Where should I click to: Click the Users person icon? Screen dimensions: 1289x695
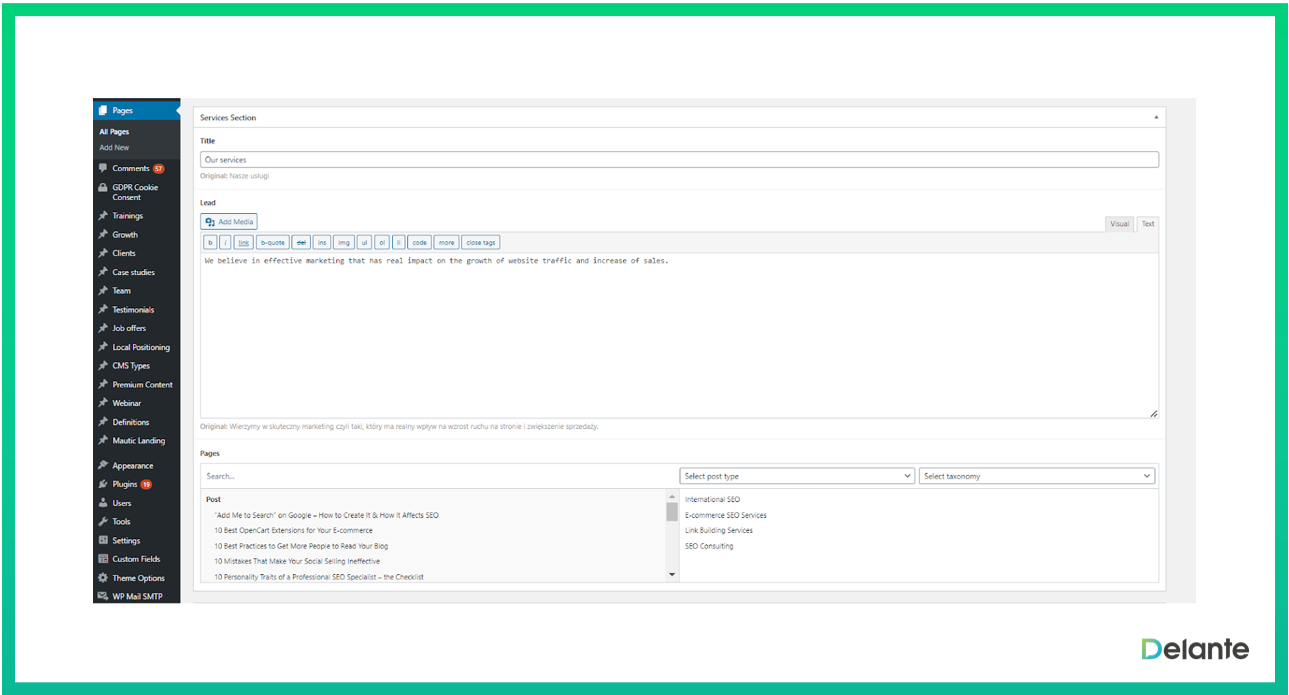point(103,503)
